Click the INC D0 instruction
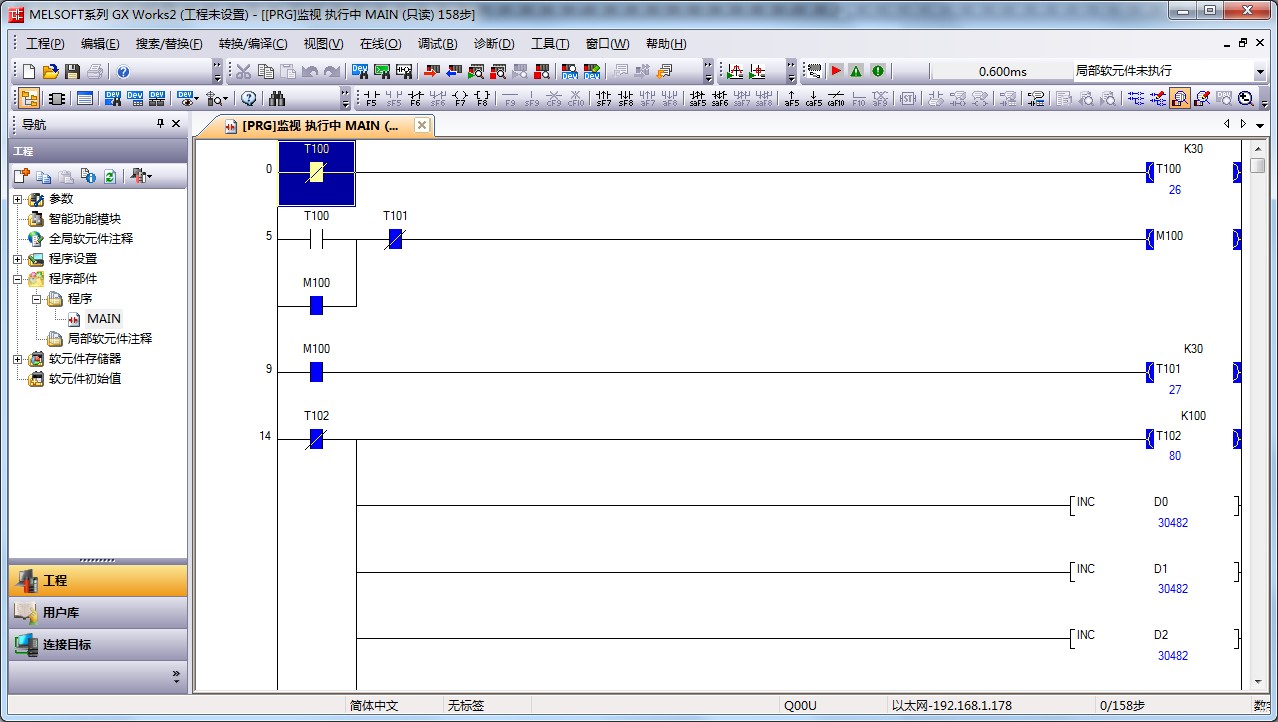The image size is (1278, 722). [x=1154, y=505]
